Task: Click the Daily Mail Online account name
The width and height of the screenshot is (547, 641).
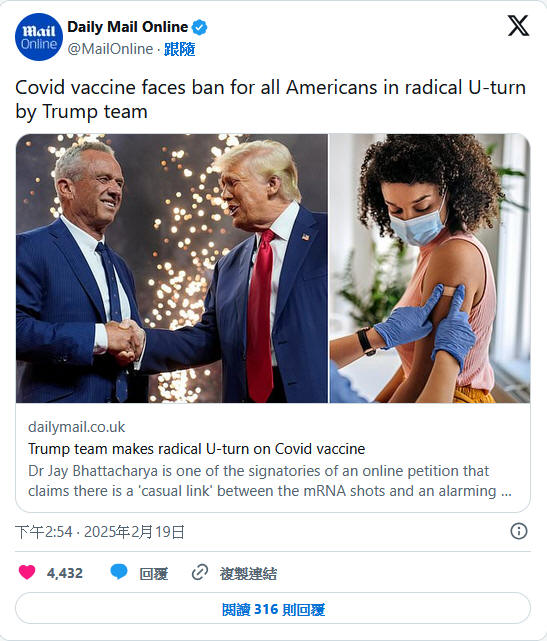Action: click(x=128, y=27)
